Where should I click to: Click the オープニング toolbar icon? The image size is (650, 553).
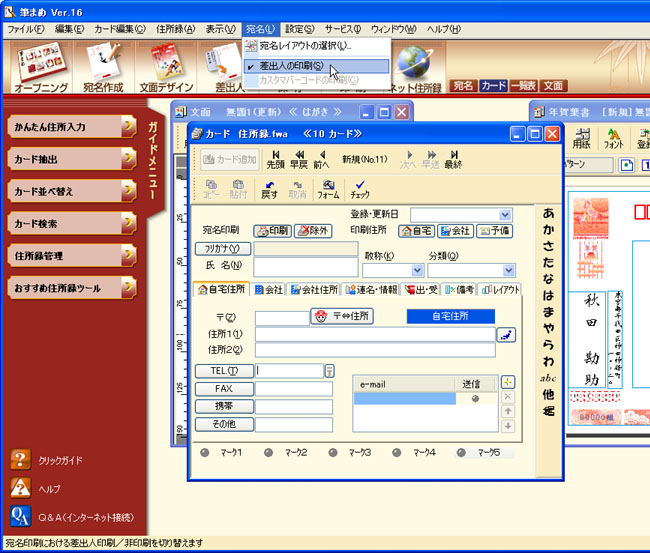tap(42, 71)
